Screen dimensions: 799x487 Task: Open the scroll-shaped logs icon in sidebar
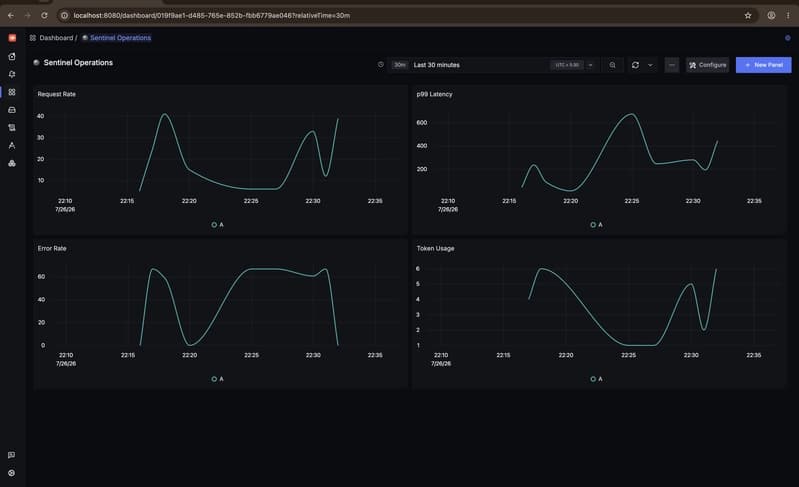click(12, 128)
